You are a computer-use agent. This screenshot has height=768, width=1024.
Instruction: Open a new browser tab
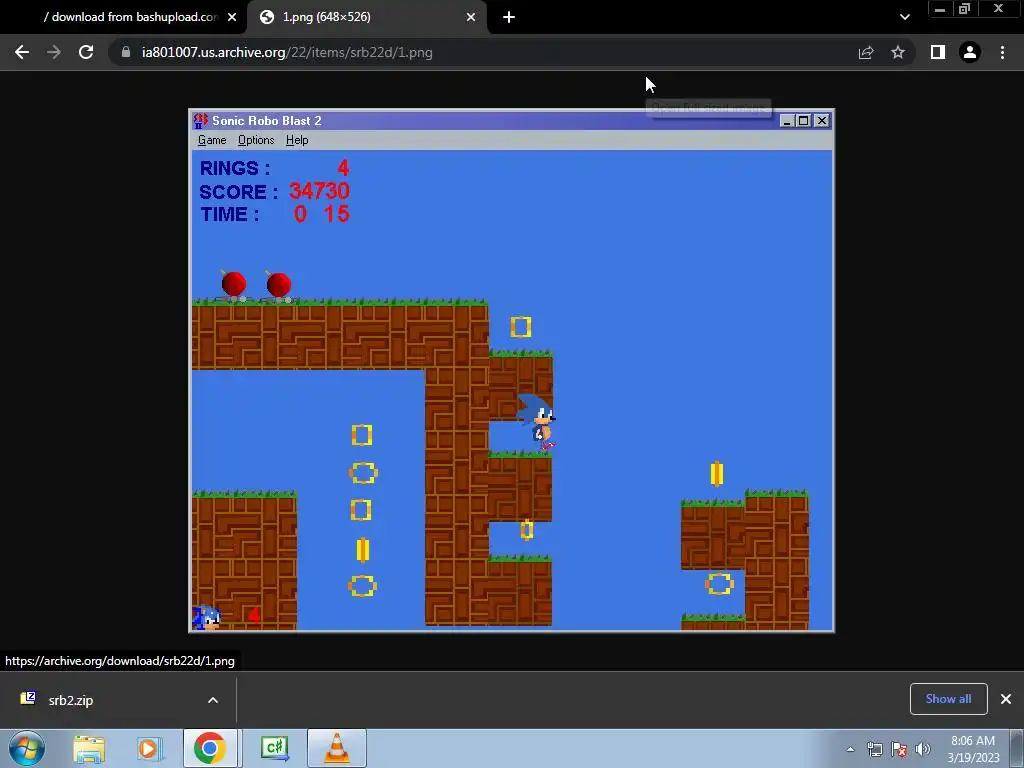509,17
